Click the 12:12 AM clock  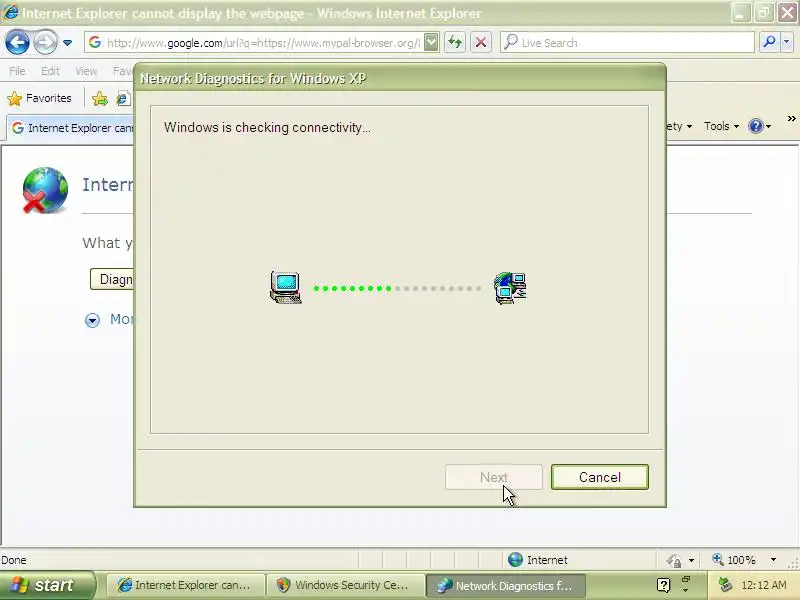(x=763, y=585)
